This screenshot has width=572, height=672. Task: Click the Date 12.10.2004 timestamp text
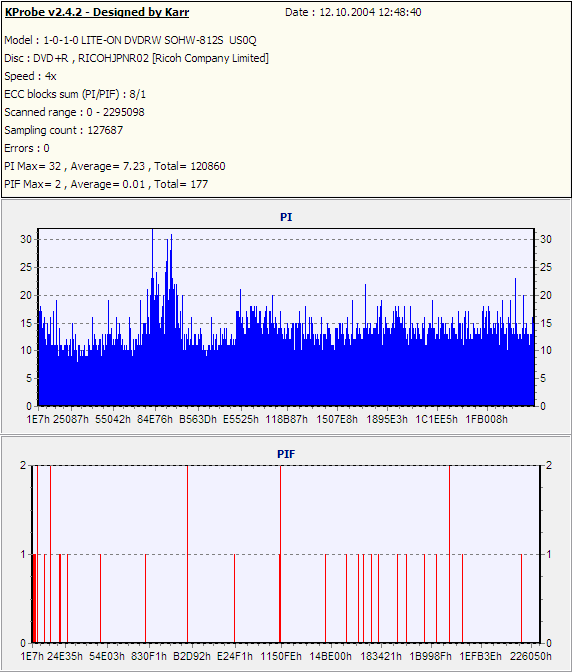[353, 12]
